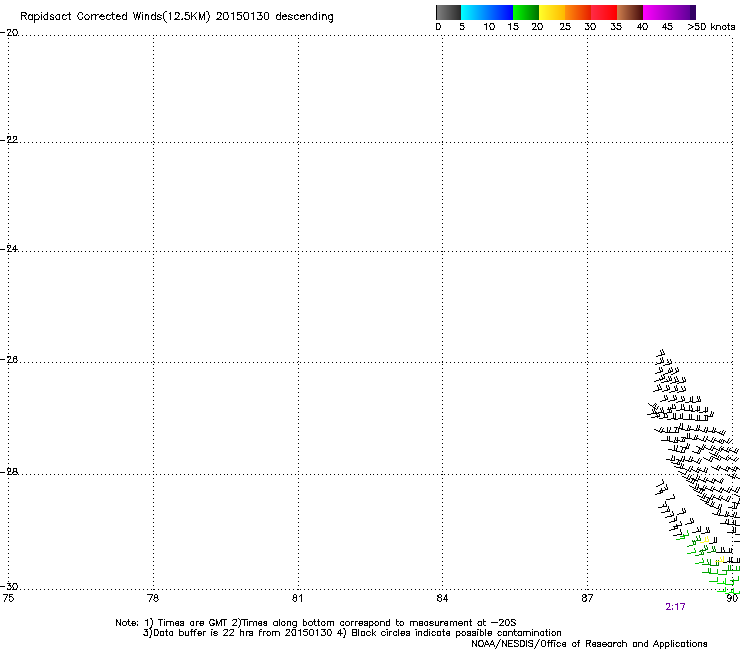This screenshot has width=740, height=650.
Task: Click the 'NOAA/NESDIS/Office of Research and Applications' credit
Action: click(589, 644)
